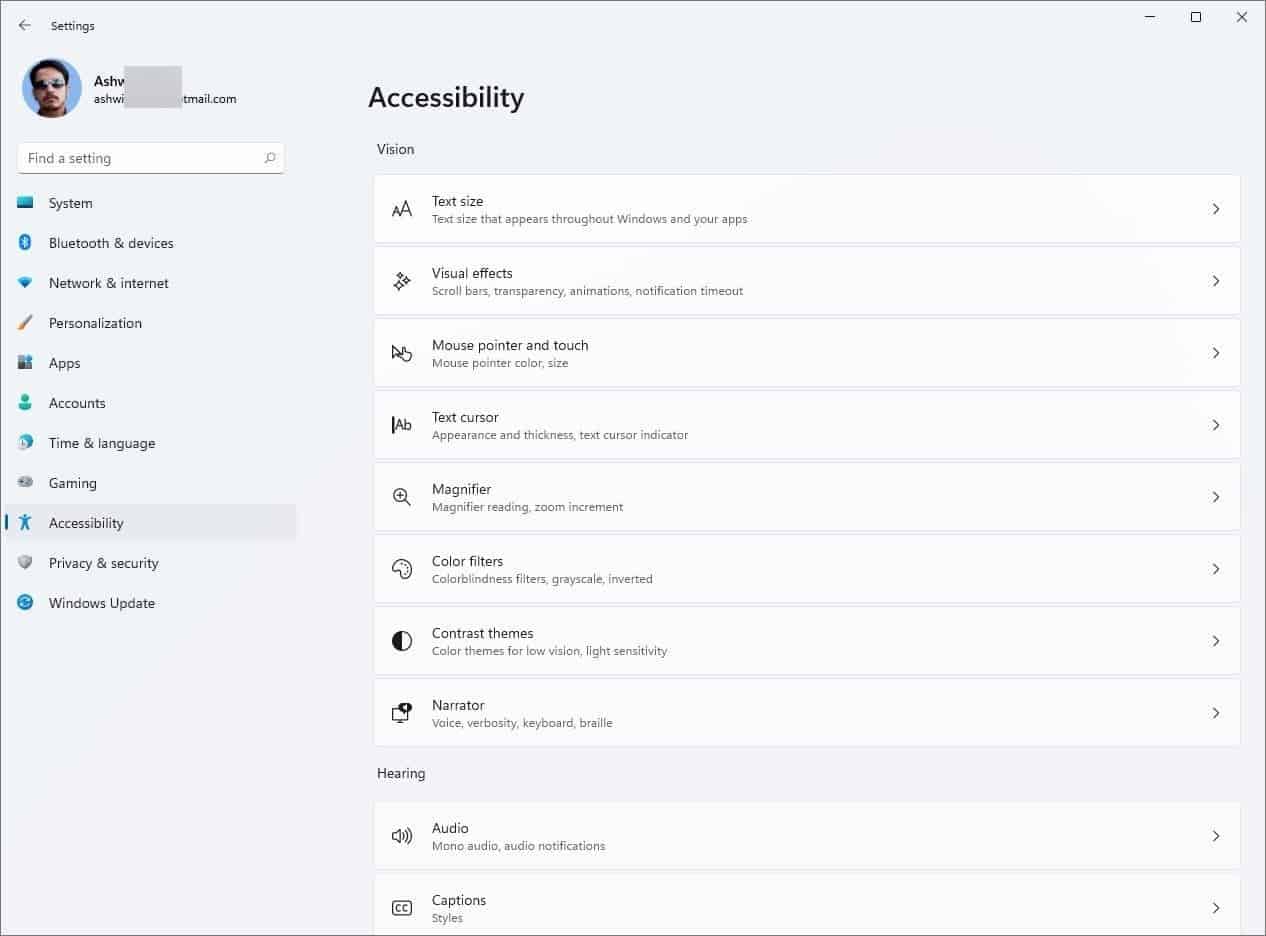Click the Narrator icon

401,713
